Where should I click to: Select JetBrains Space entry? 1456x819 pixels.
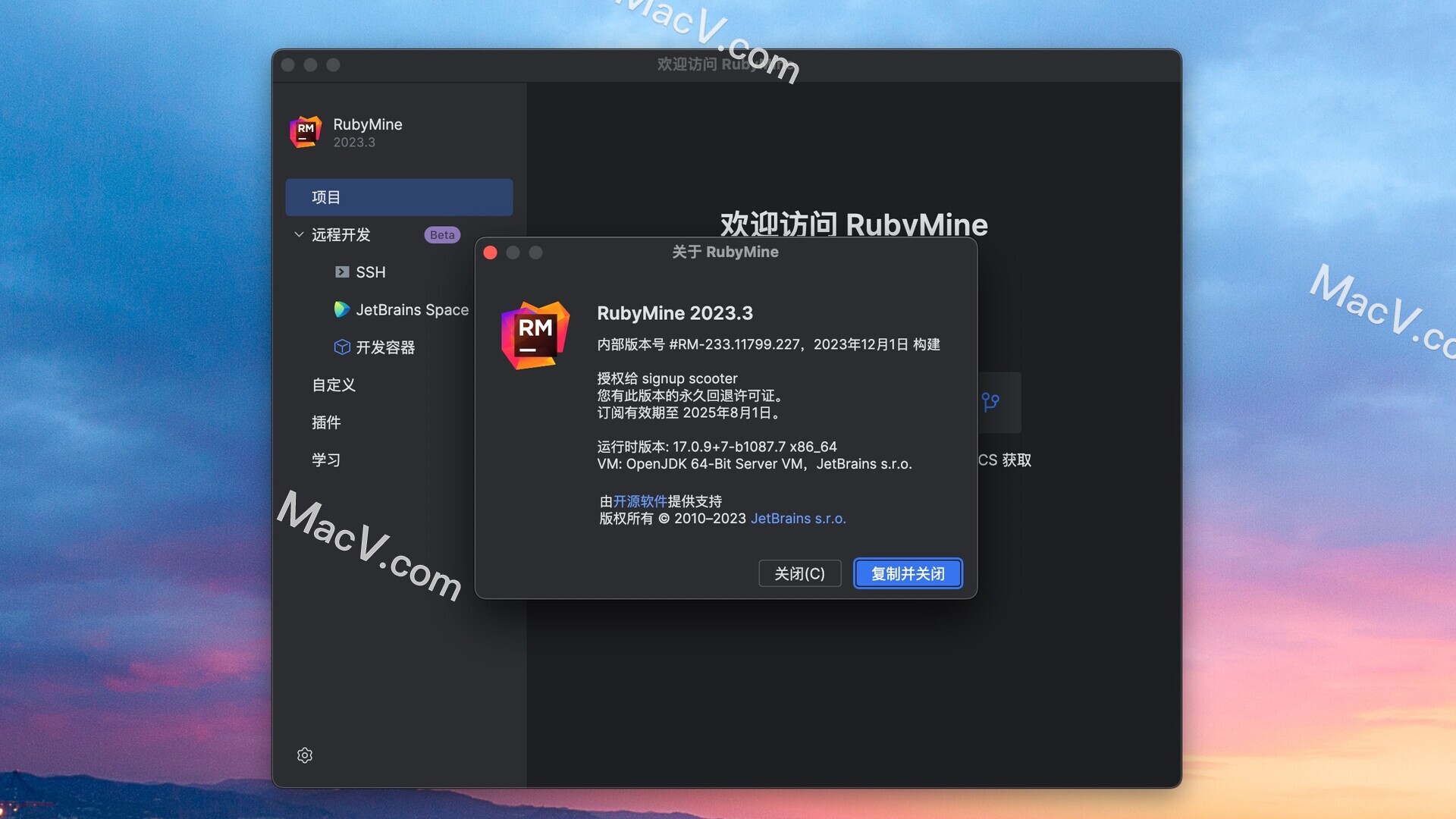click(413, 309)
